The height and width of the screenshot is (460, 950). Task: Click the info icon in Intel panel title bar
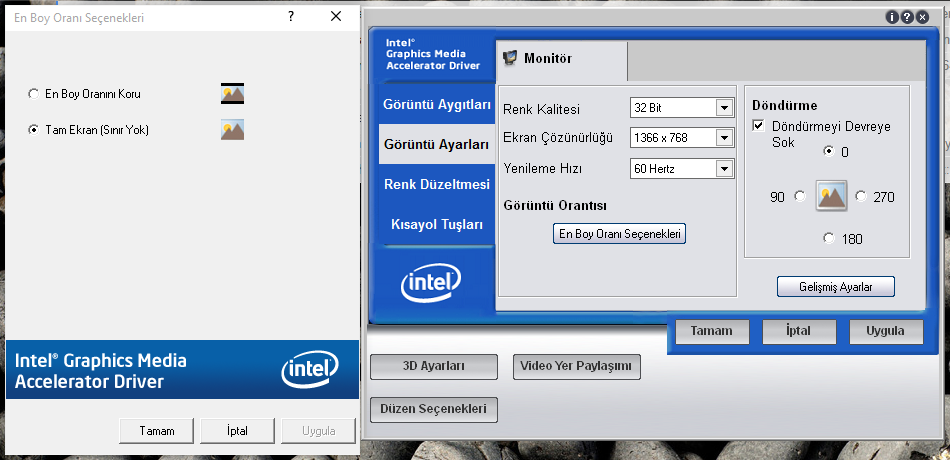[892, 17]
